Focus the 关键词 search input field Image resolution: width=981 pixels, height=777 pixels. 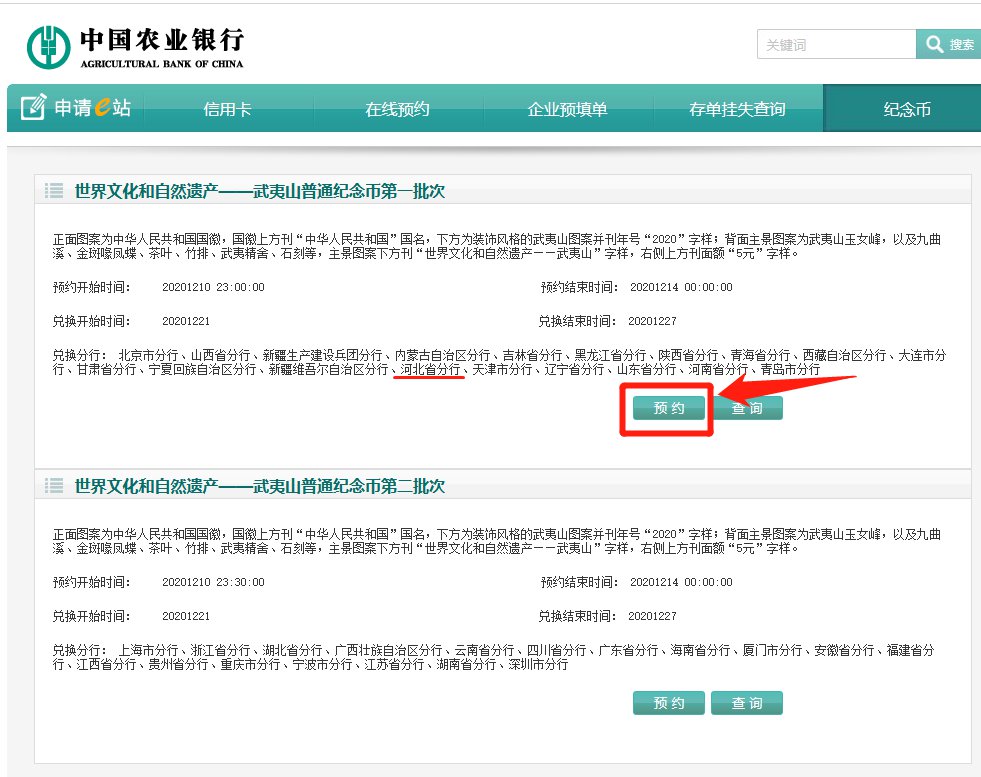point(836,45)
